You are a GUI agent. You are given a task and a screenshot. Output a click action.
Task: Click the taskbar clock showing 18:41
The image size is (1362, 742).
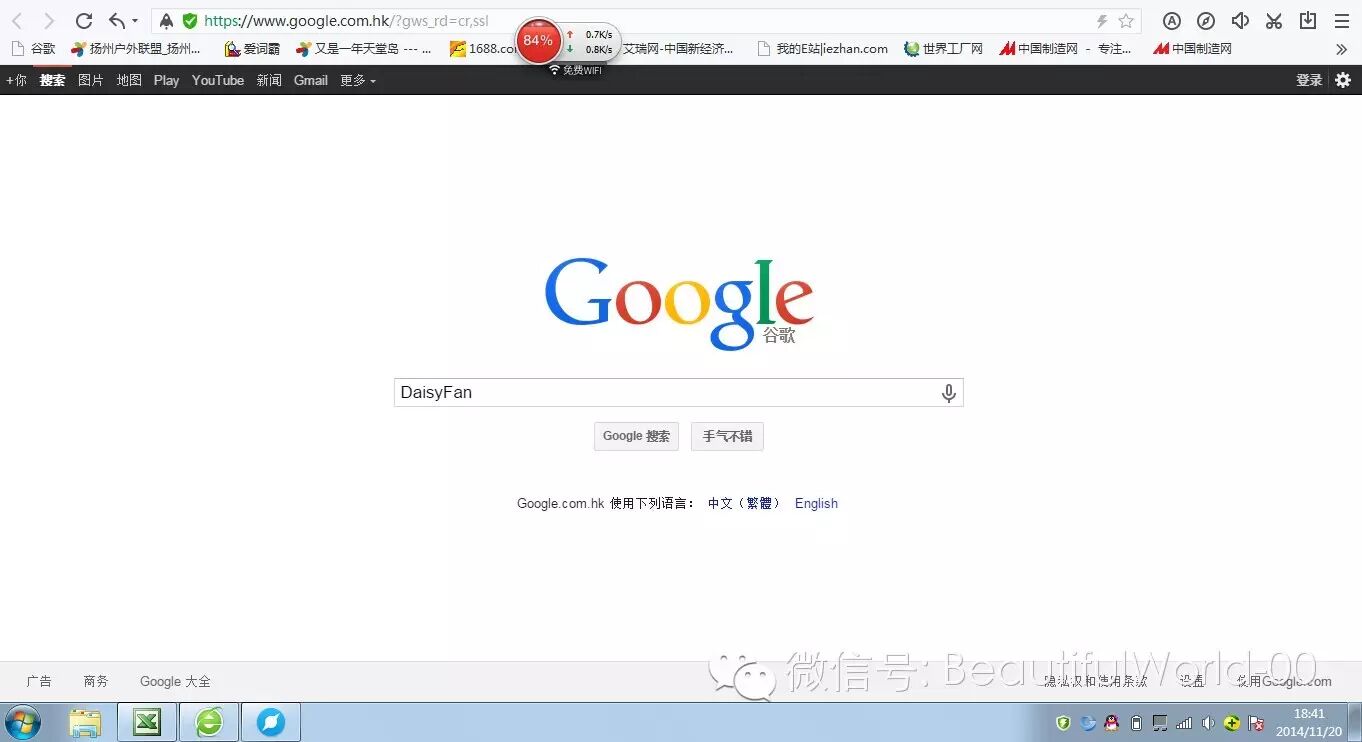[1309, 723]
